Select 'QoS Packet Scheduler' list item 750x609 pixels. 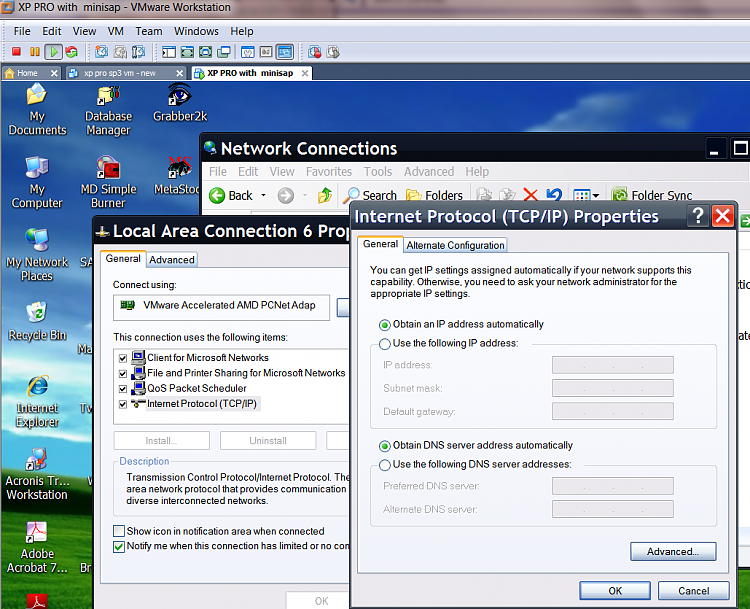pos(197,388)
